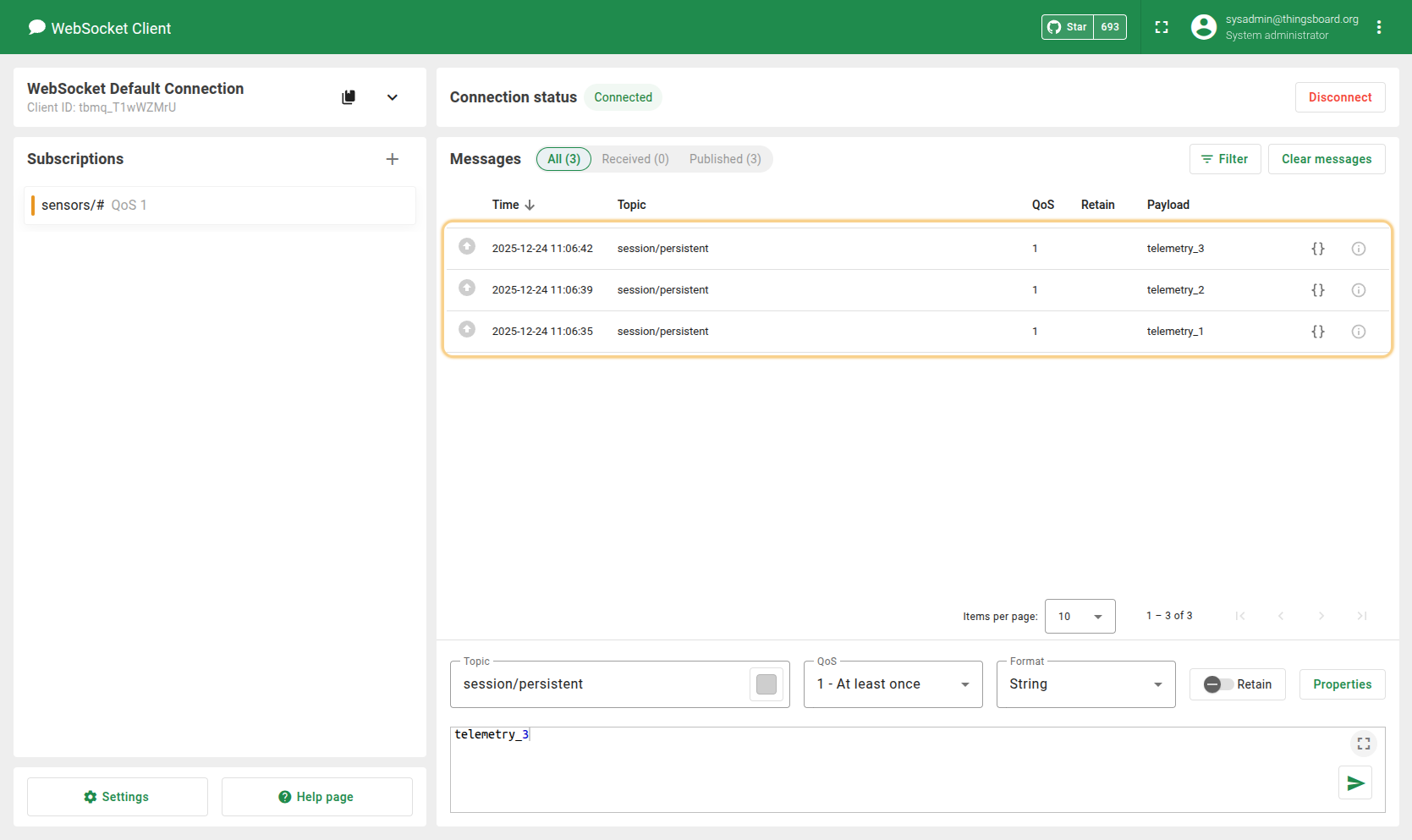Click the Clear messages button
This screenshot has height=840, width=1412.
pyautogui.click(x=1327, y=159)
